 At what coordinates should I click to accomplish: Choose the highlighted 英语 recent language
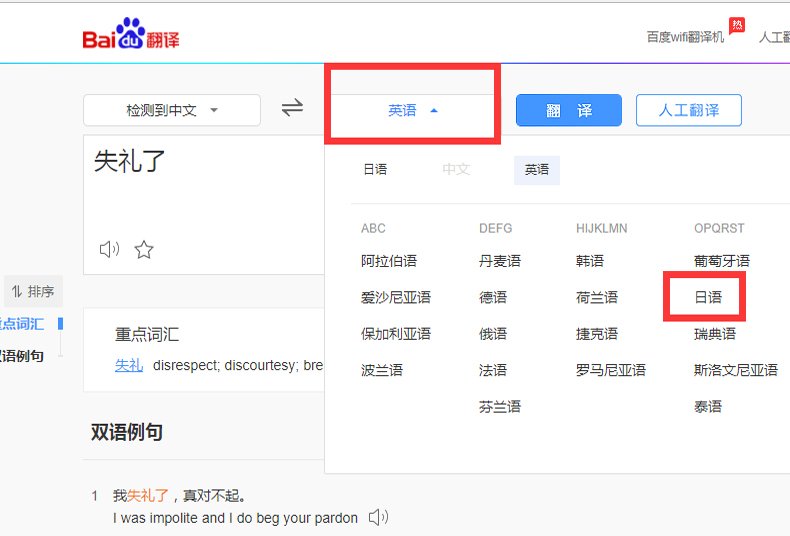point(537,170)
